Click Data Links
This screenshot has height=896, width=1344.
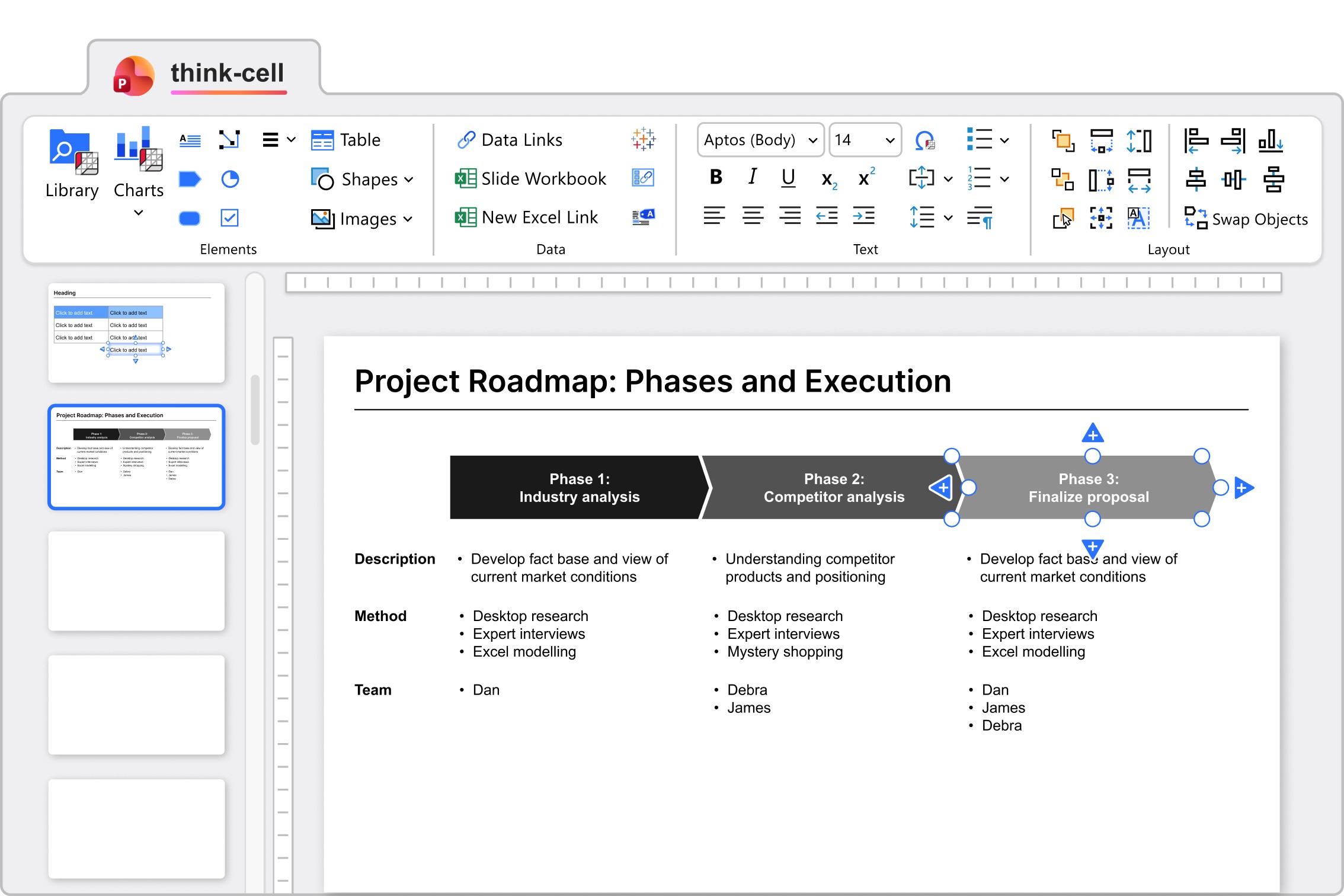tap(510, 140)
